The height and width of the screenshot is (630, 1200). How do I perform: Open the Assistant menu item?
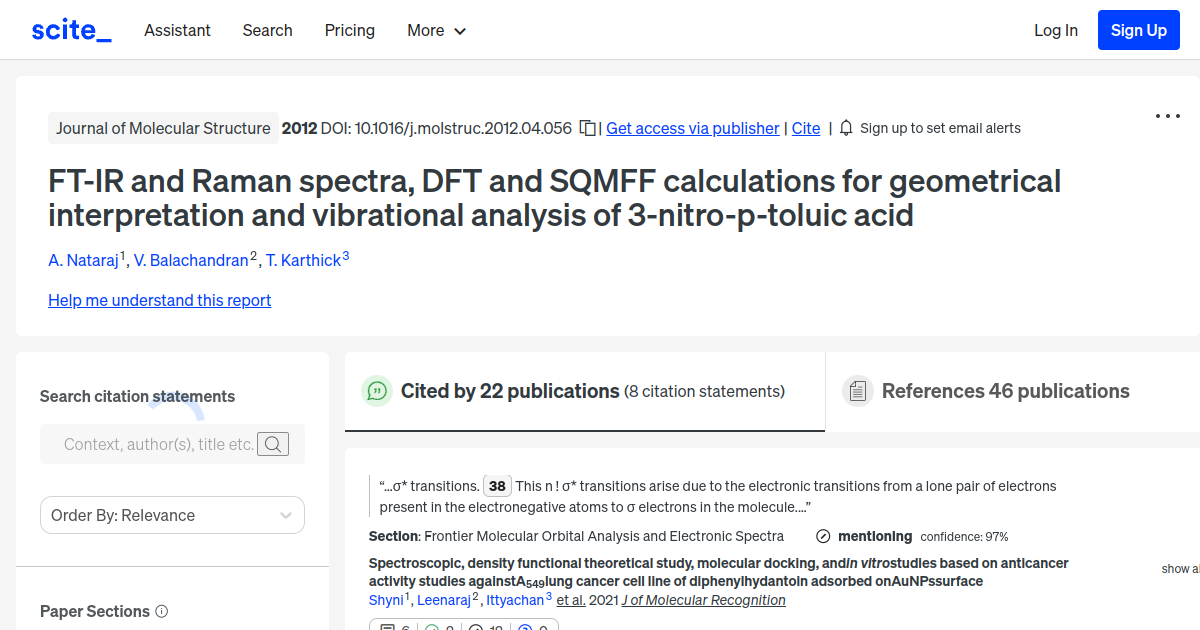177,31
